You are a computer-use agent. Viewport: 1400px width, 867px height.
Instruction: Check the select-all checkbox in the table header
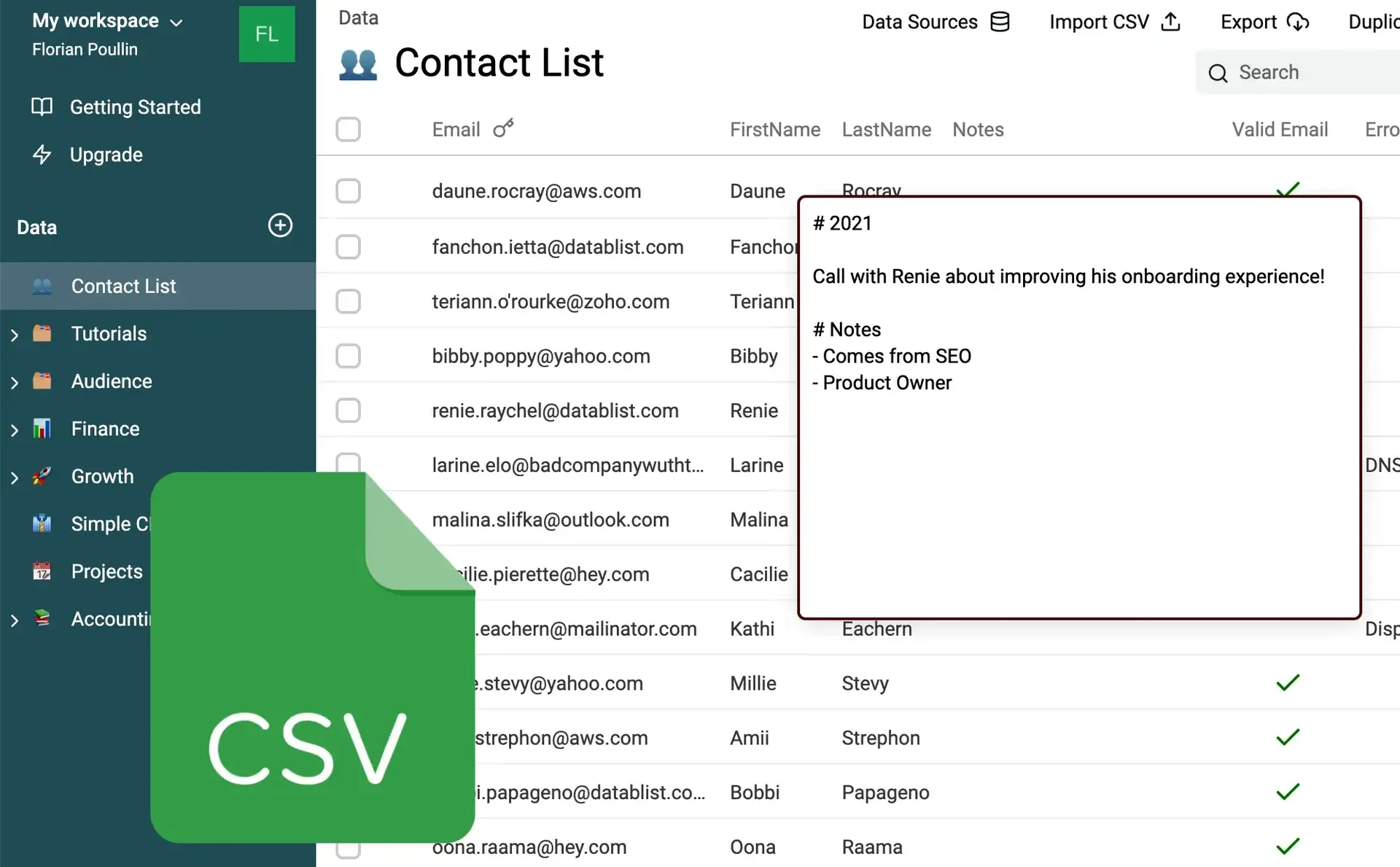tap(349, 129)
